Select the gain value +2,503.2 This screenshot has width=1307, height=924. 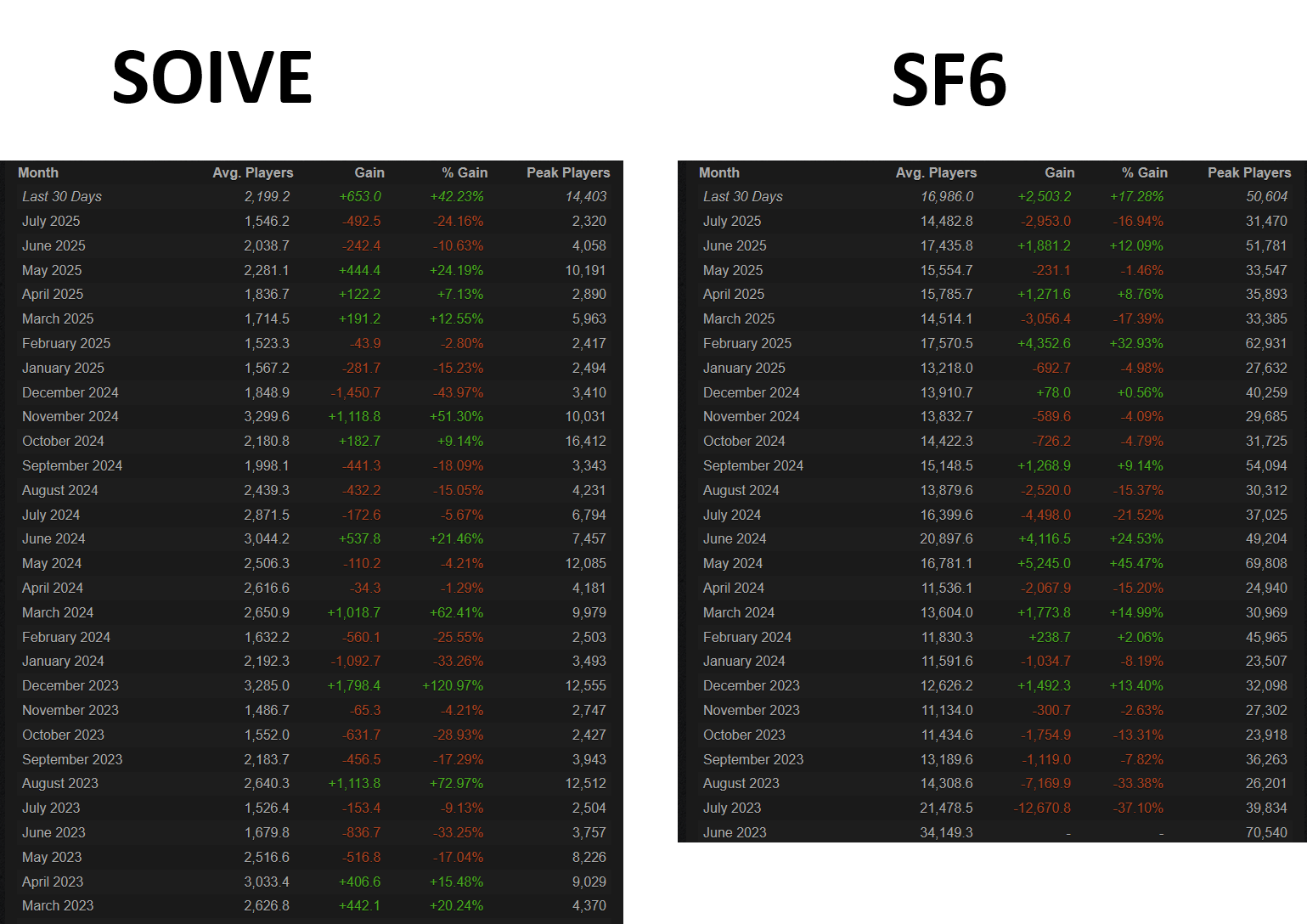(1045, 196)
